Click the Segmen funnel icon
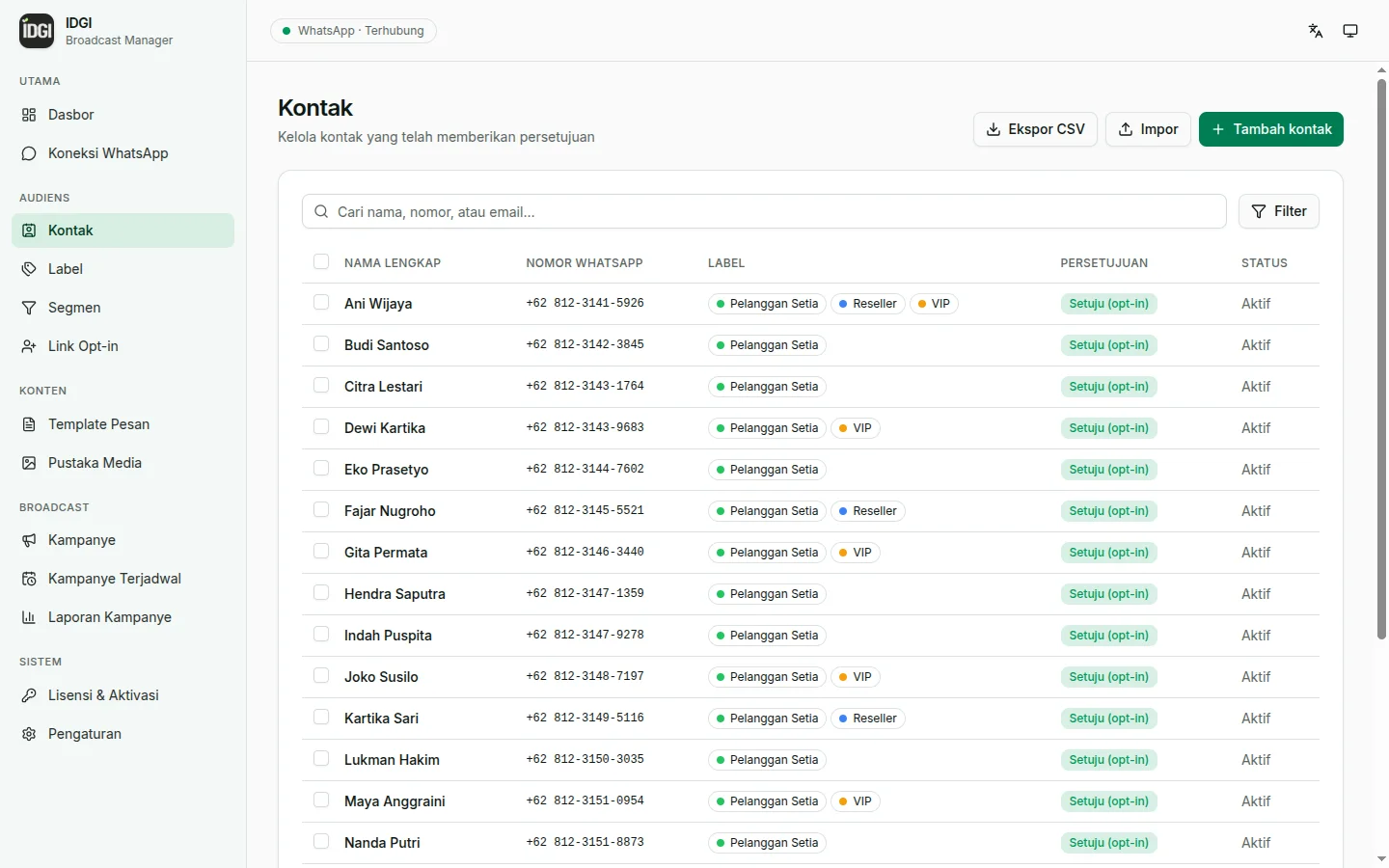This screenshot has width=1389, height=868. 29,308
